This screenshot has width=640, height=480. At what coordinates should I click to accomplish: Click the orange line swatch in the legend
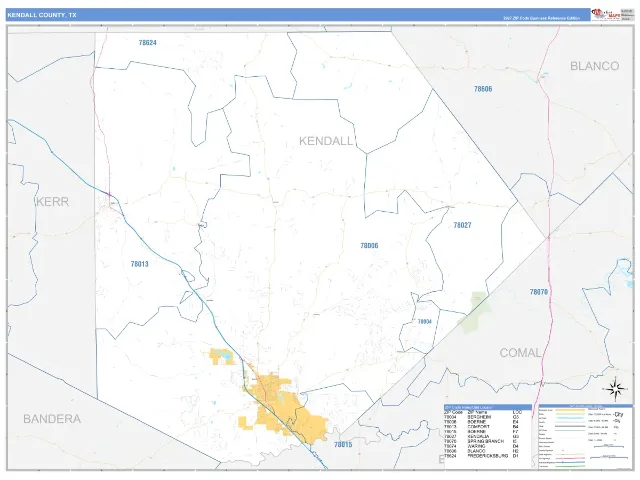click(x=569, y=410)
